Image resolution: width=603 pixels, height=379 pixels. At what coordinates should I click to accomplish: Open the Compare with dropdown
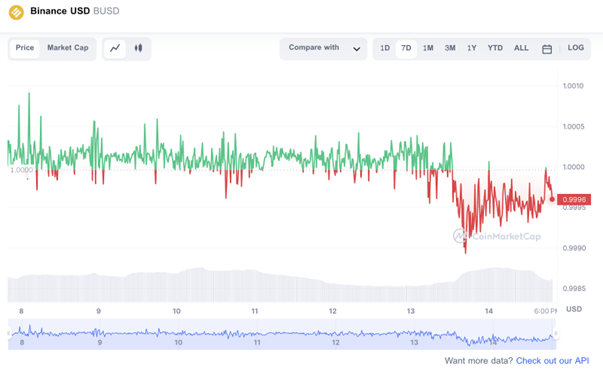[x=323, y=48]
